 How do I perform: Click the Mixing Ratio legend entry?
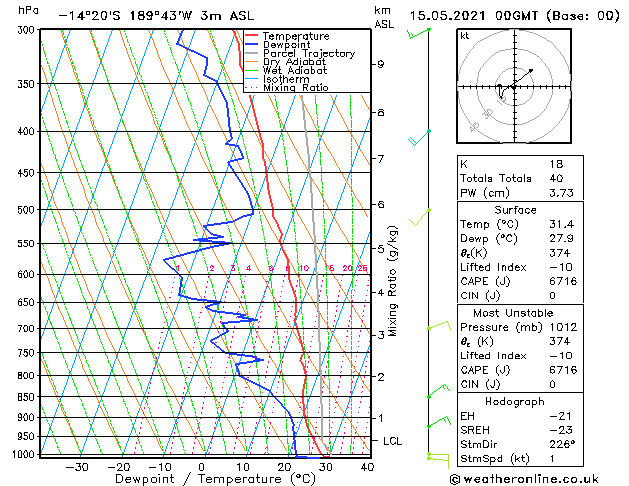(287, 88)
